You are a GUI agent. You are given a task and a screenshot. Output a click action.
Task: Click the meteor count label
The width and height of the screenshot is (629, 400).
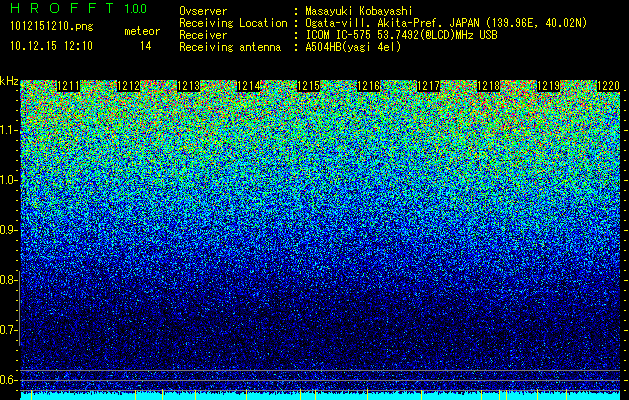pos(142,31)
